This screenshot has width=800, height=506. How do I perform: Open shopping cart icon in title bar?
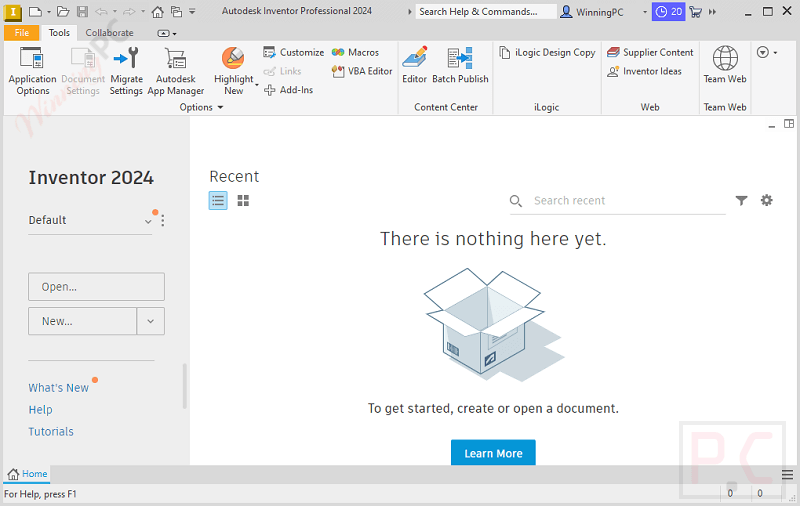click(x=695, y=11)
